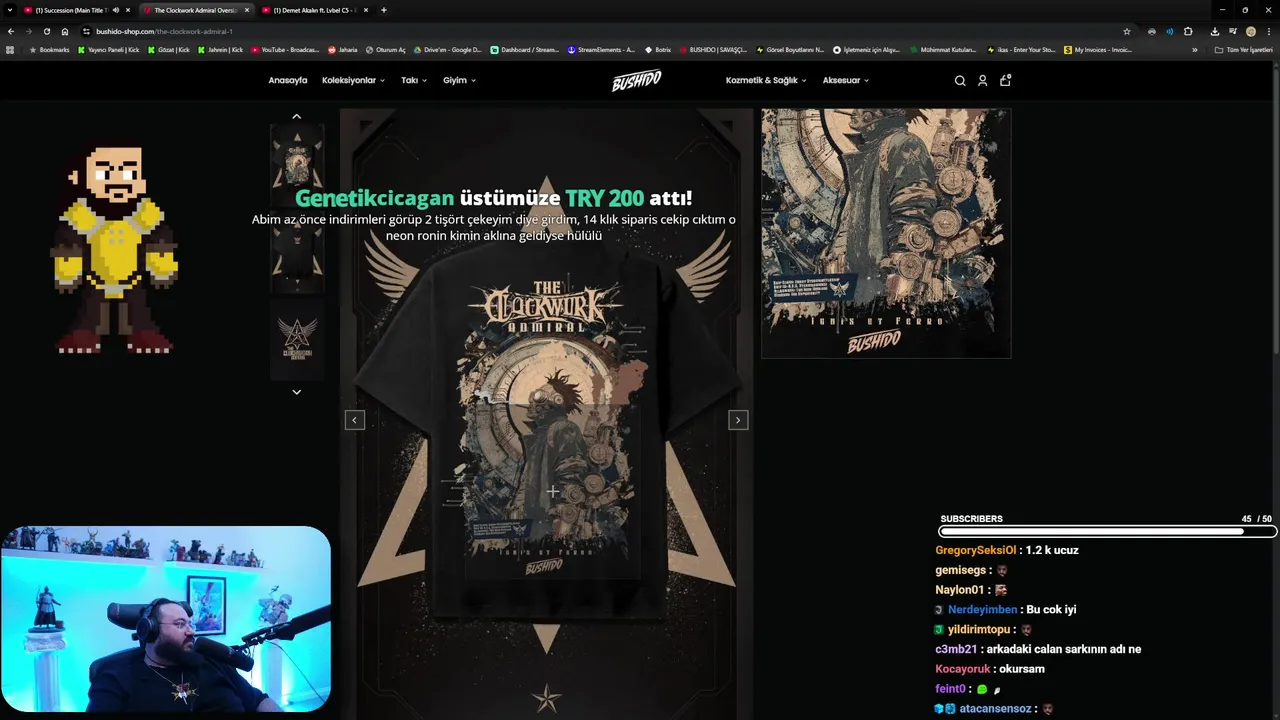Click the media control icon in toolbar
1280x720 pixels.
pyautogui.click(x=1233, y=31)
